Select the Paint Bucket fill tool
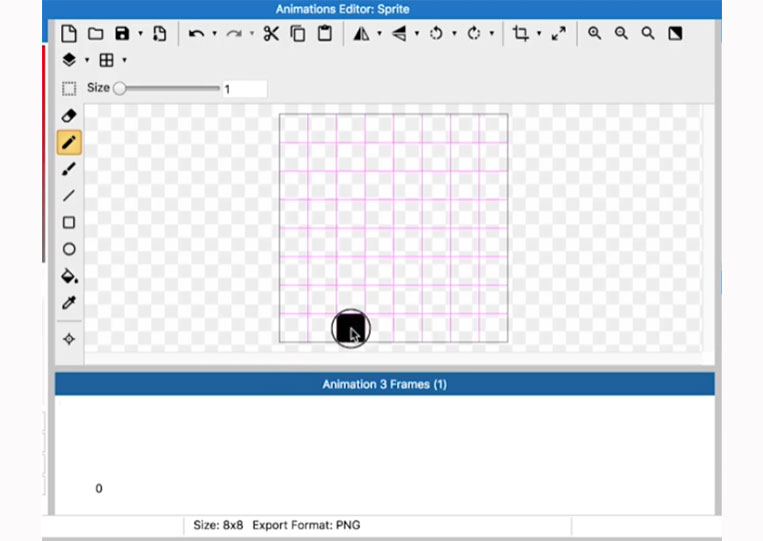The image size is (763, 541). [69, 276]
